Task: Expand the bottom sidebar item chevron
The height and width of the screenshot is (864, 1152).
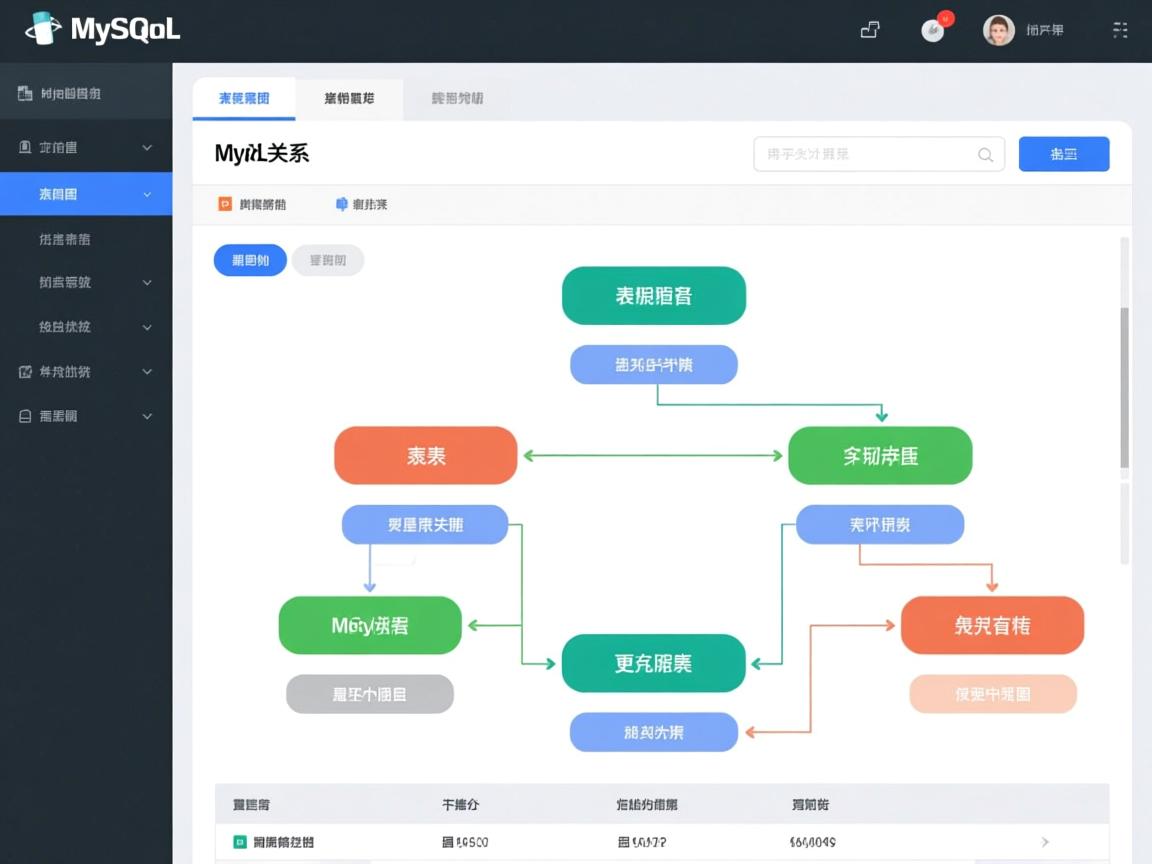Action: click(x=147, y=416)
